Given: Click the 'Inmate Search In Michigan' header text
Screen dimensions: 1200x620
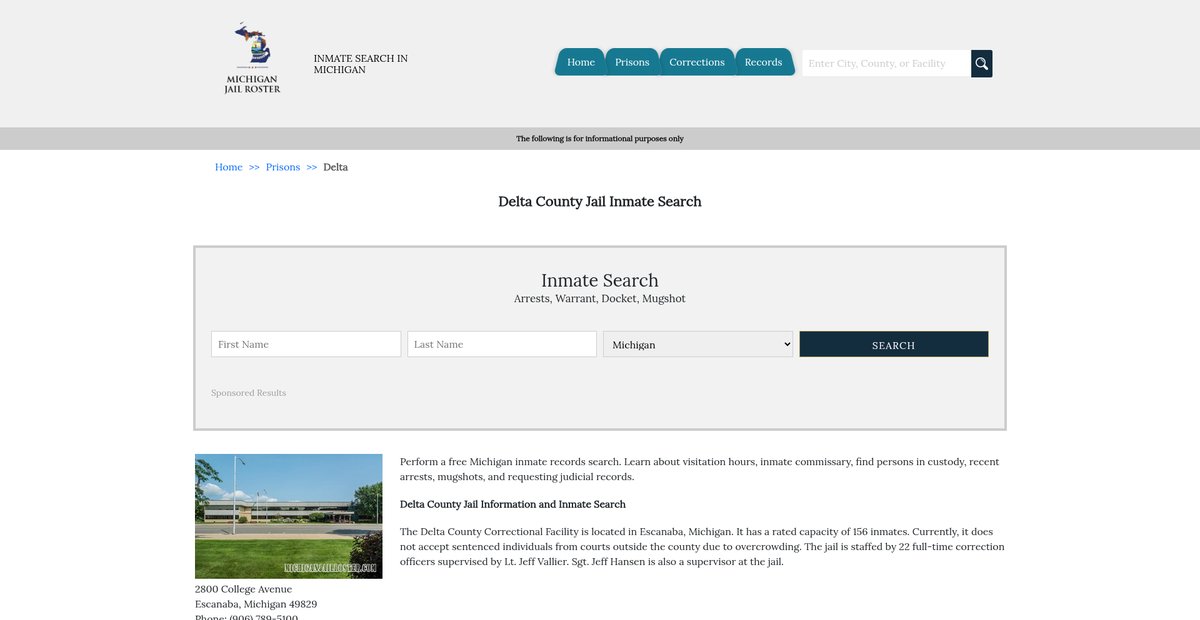Looking at the screenshot, I should tap(361, 64).
